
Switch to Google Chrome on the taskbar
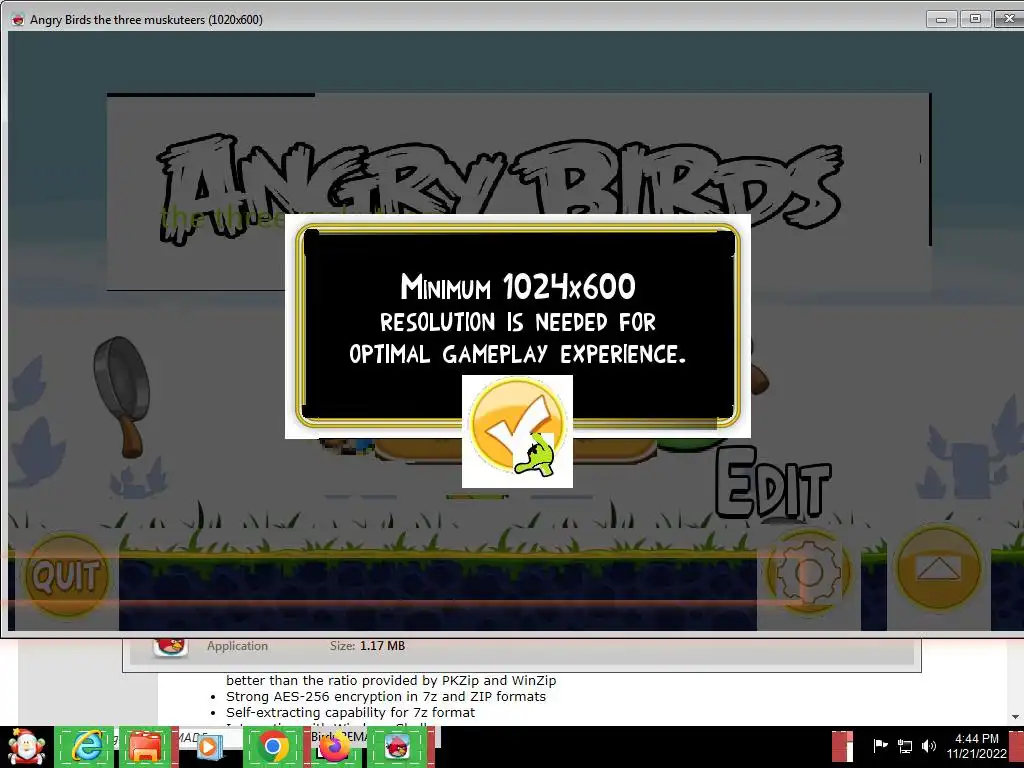[x=273, y=747]
